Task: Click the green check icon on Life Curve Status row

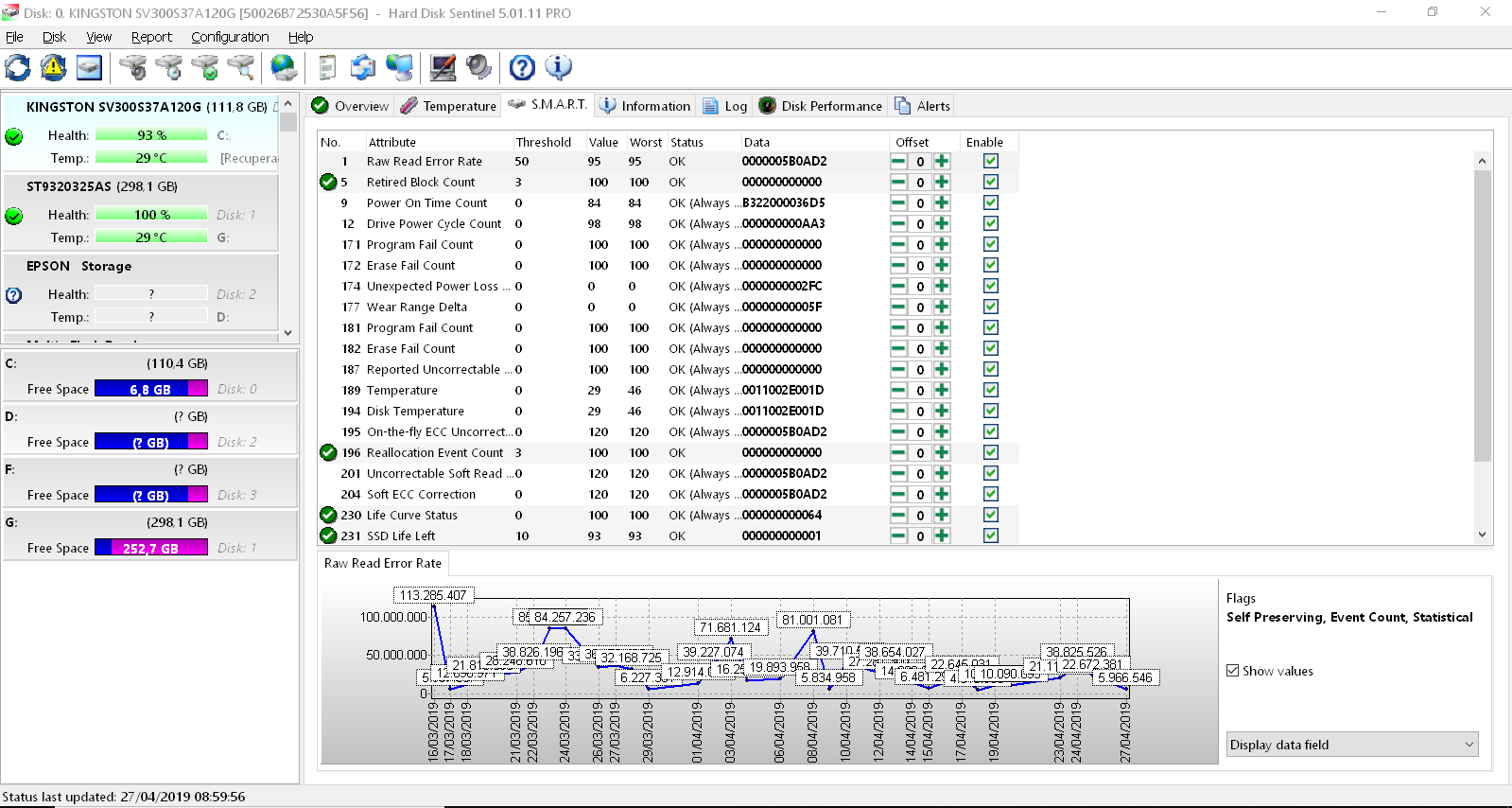Action: pos(328,515)
